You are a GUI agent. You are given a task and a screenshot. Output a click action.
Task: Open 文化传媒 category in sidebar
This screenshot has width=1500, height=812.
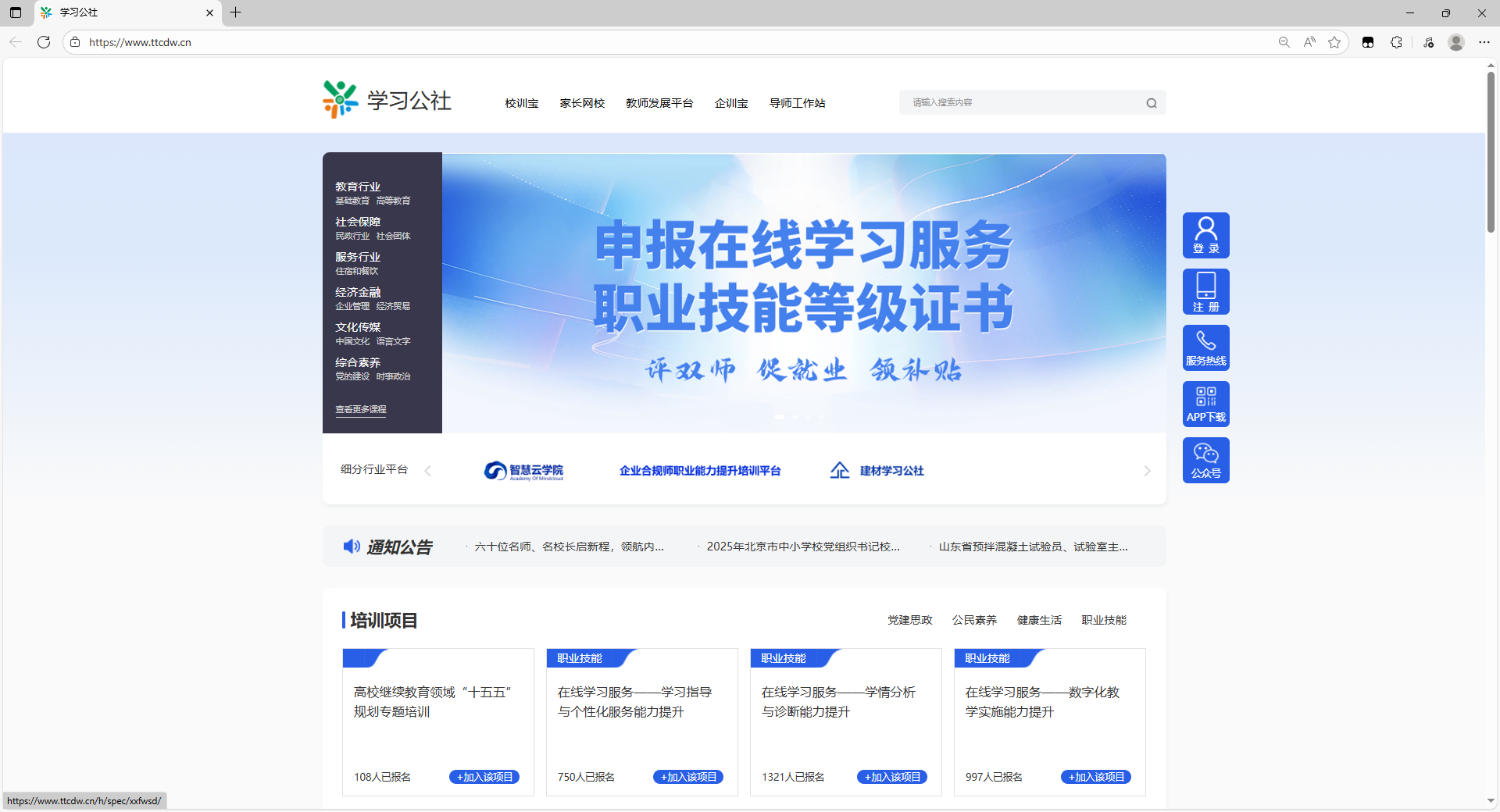[x=358, y=327]
